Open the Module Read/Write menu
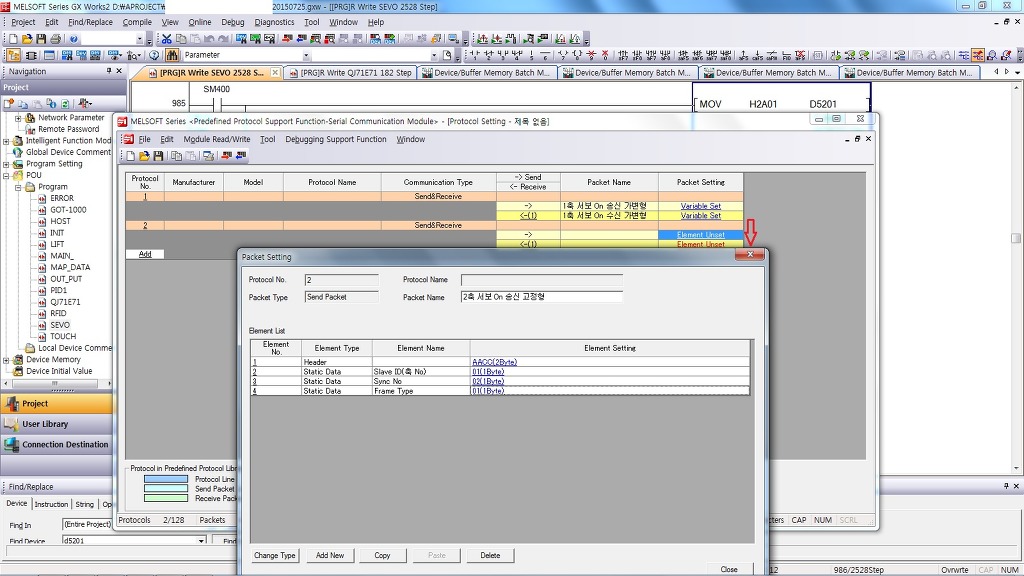 (x=216, y=140)
